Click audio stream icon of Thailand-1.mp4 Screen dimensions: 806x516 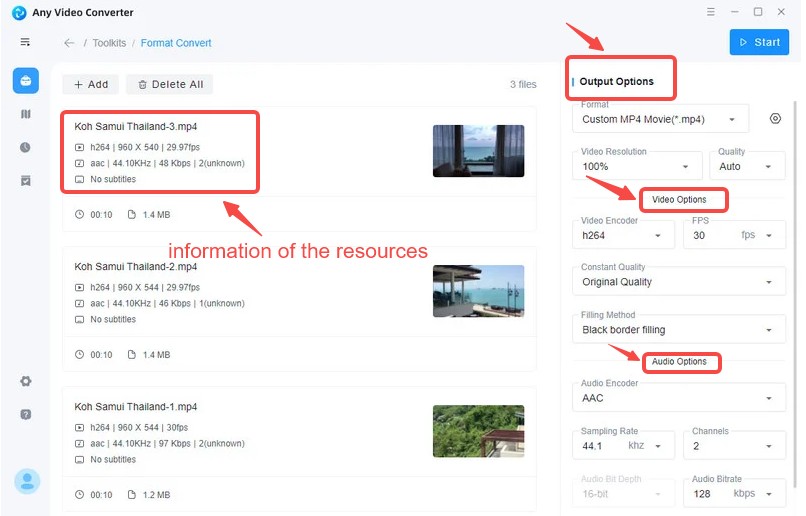79,444
